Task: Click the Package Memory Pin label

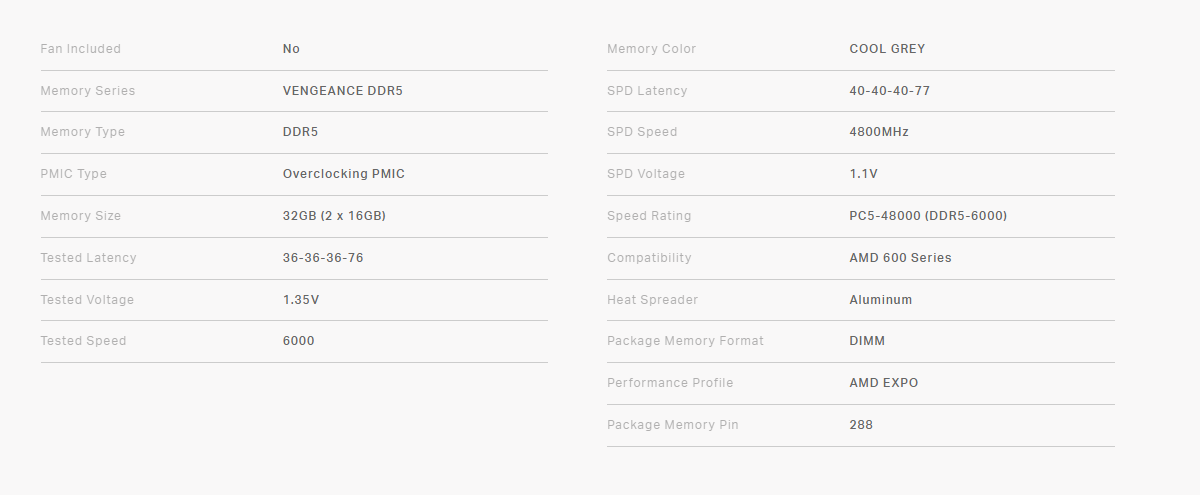Action: click(672, 425)
